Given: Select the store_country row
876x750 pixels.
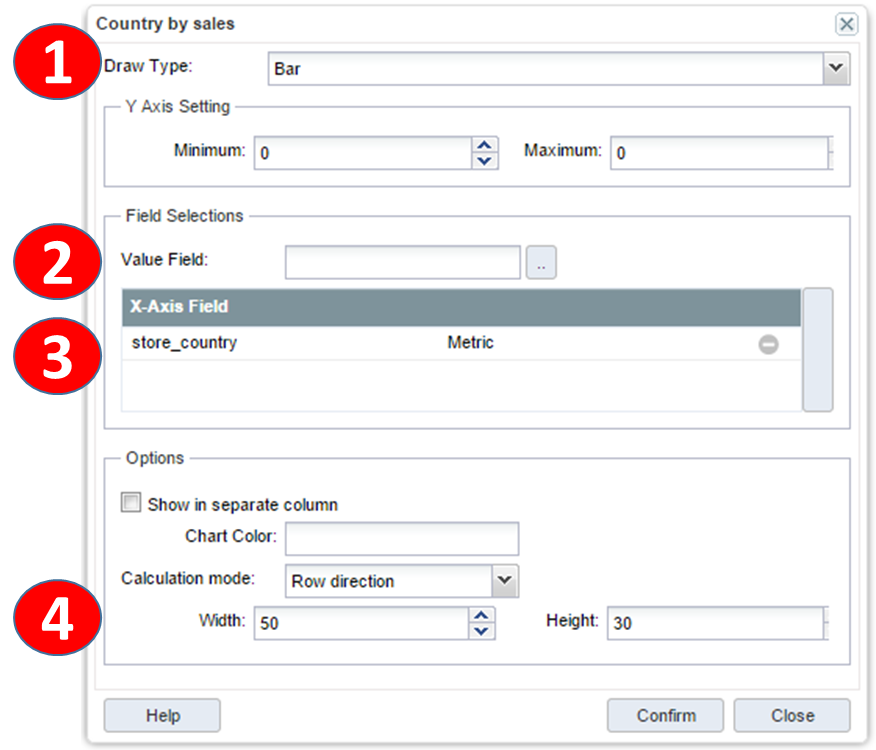Looking at the screenshot, I should (300, 344).
